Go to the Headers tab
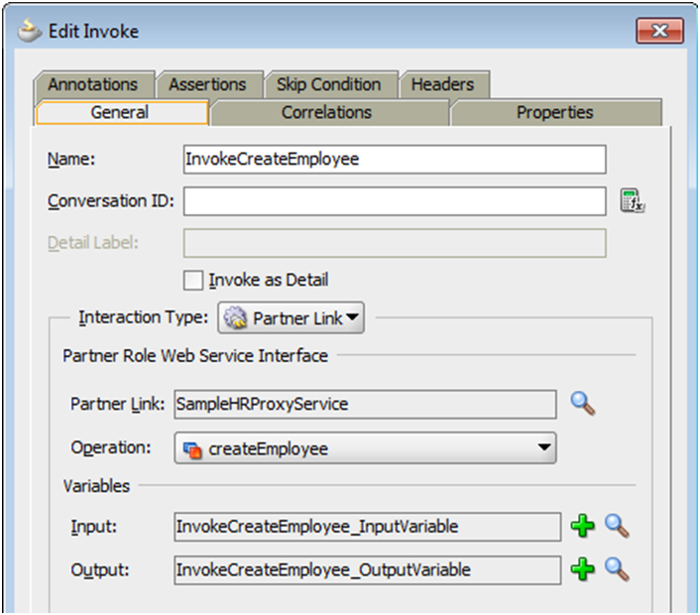The width and height of the screenshot is (700, 615). 442,85
